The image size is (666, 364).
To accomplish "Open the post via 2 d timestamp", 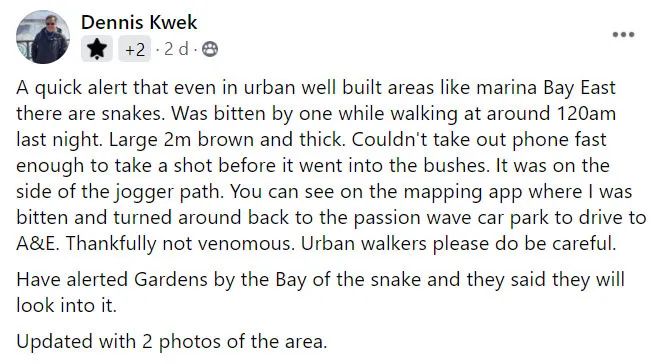I will 176,49.
